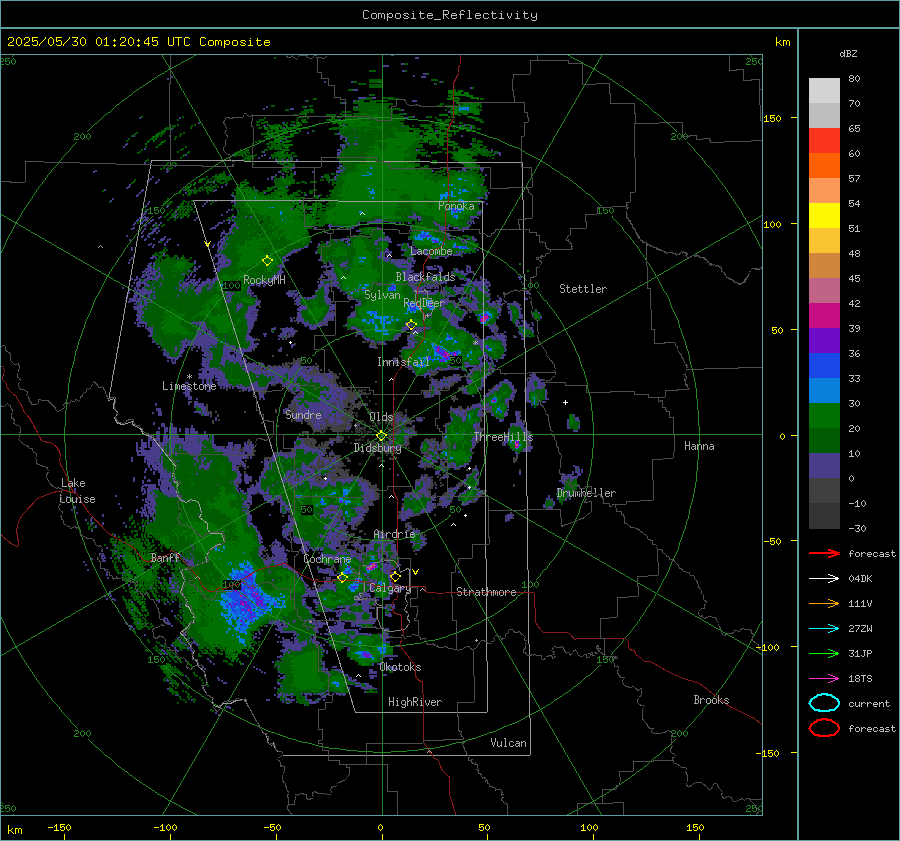
Task: Click the Cochrane town label
Action: point(327,559)
